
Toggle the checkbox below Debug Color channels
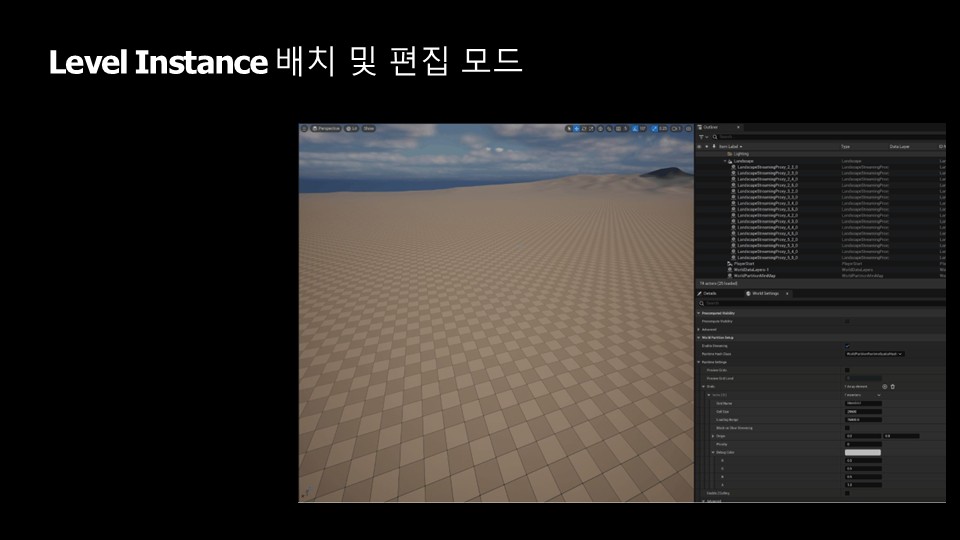tap(847, 493)
